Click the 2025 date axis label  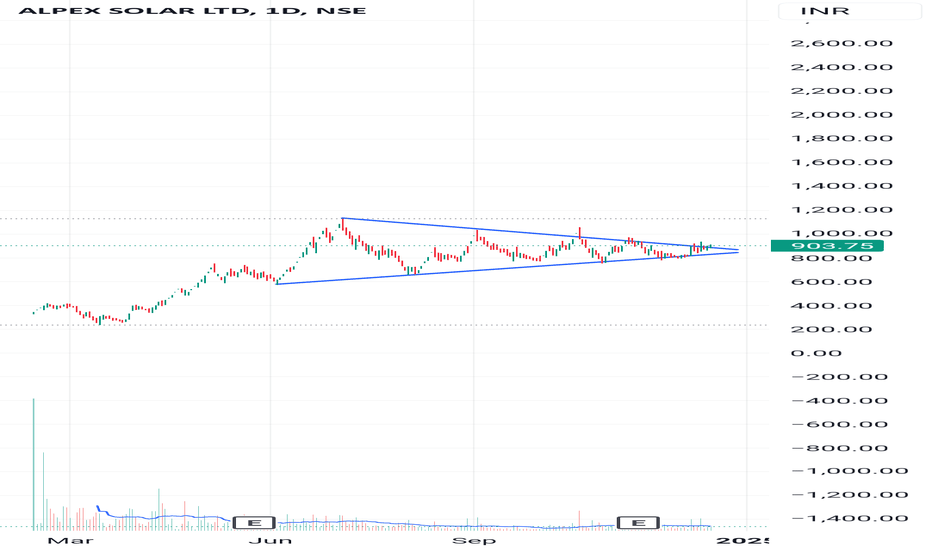tap(742, 540)
